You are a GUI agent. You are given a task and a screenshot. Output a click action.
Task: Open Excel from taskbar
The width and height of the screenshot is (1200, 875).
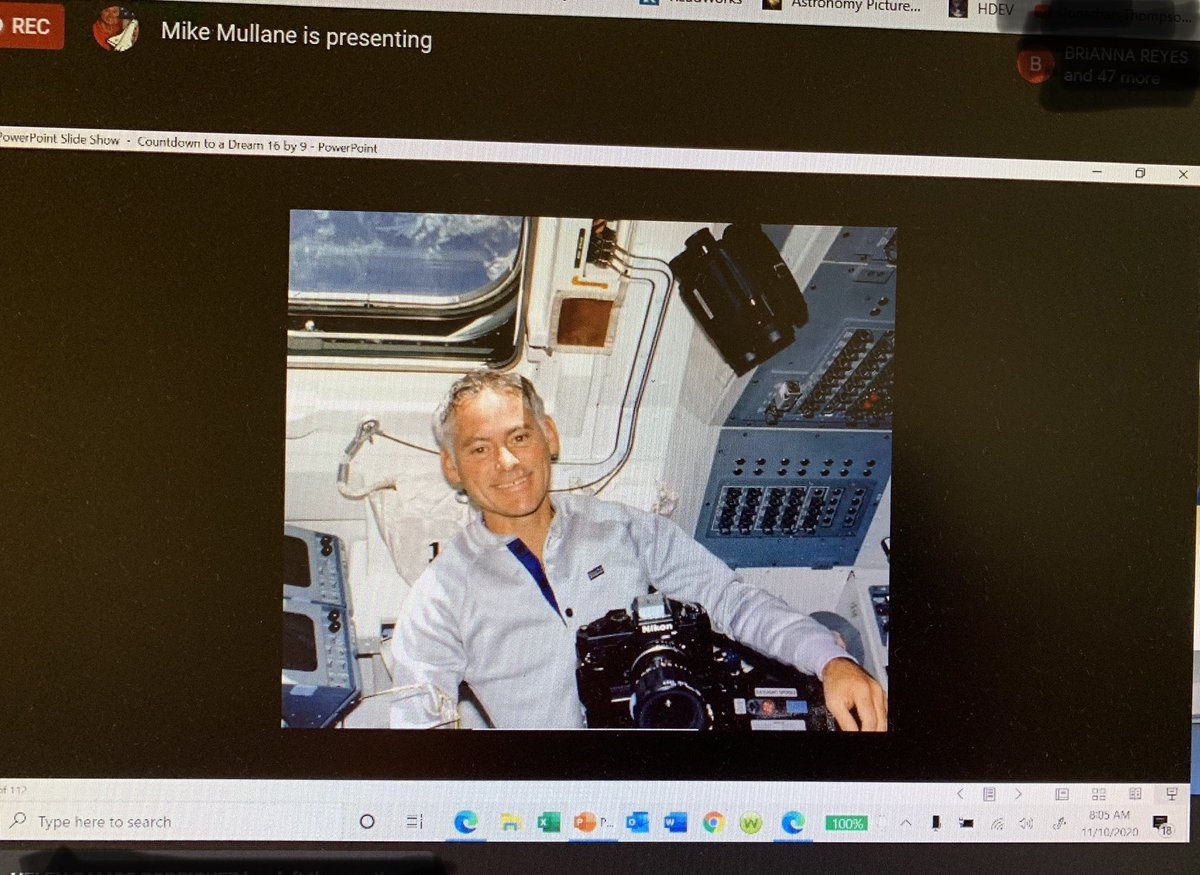pyautogui.click(x=548, y=823)
